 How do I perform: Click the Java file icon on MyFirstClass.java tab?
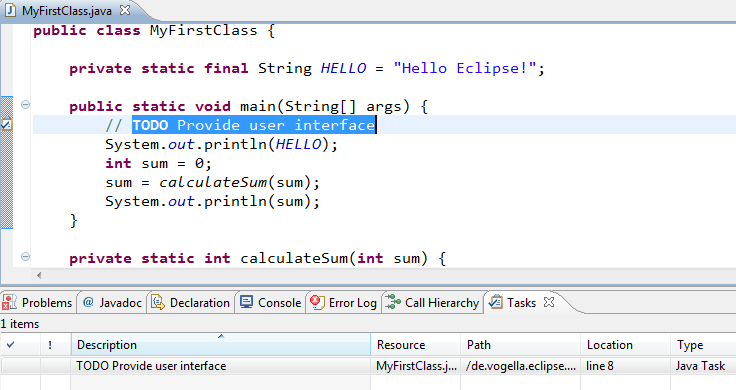pos(10,10)
